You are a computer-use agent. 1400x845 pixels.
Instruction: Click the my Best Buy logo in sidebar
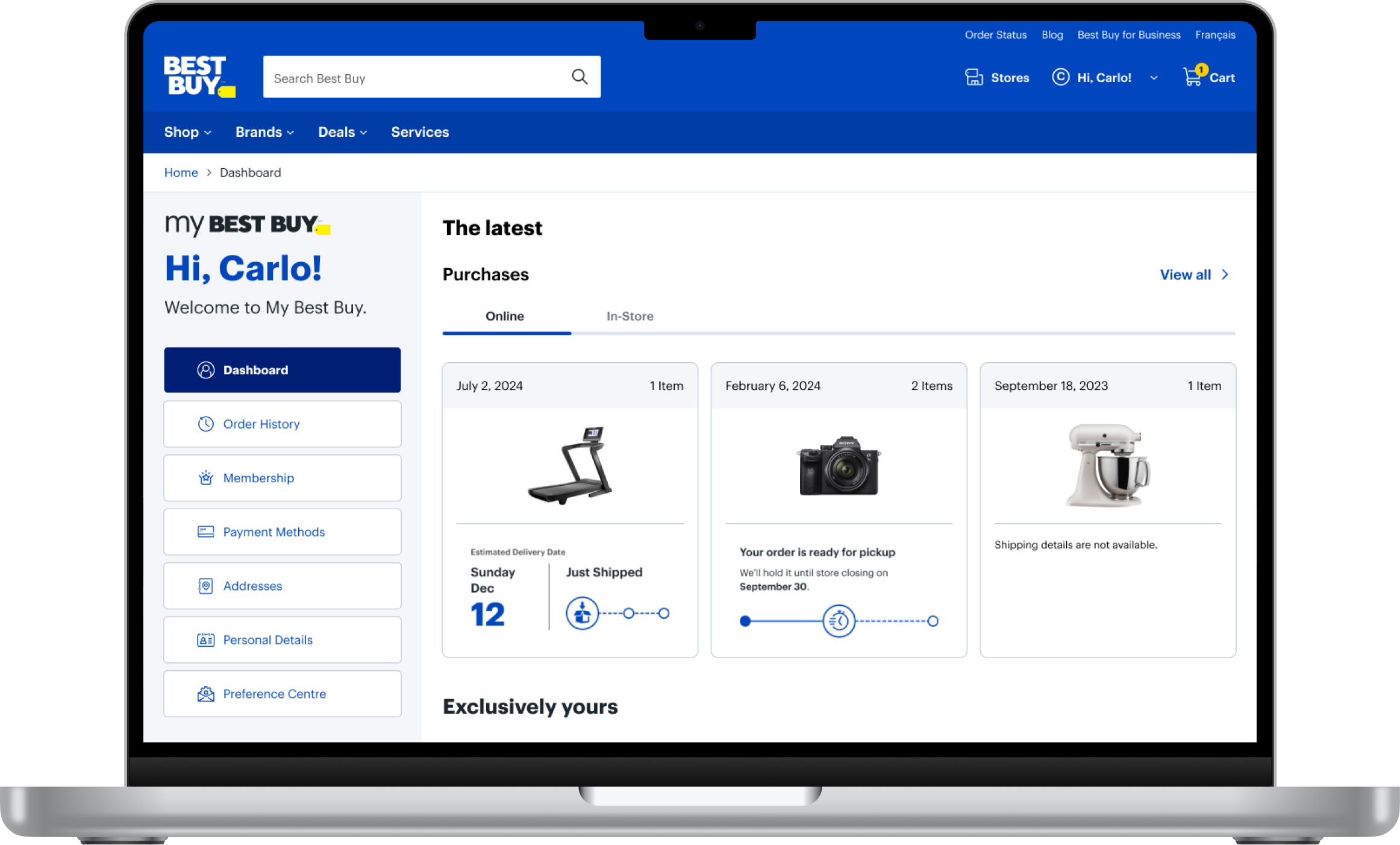coord(248,224)
